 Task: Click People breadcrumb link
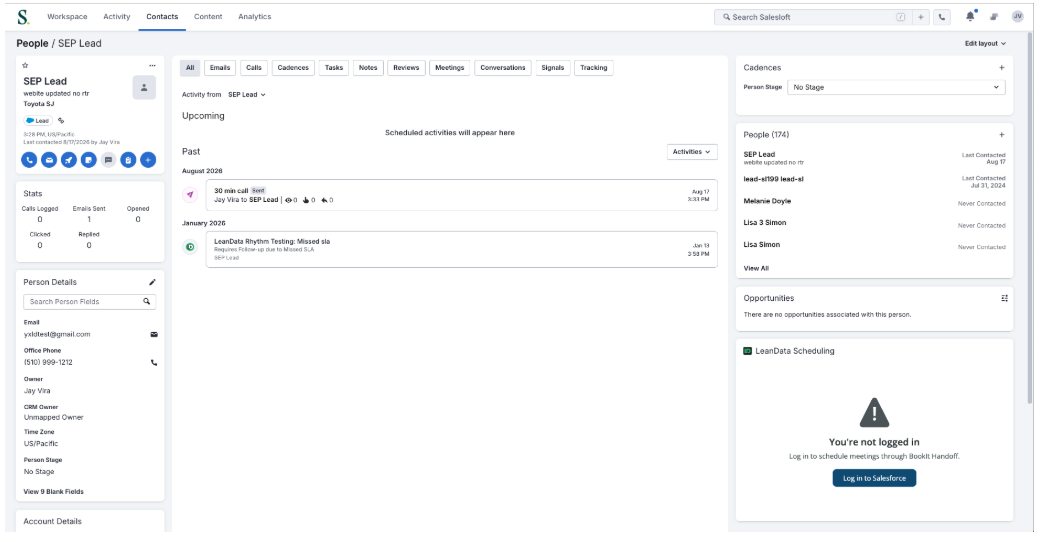click(32, 44)
